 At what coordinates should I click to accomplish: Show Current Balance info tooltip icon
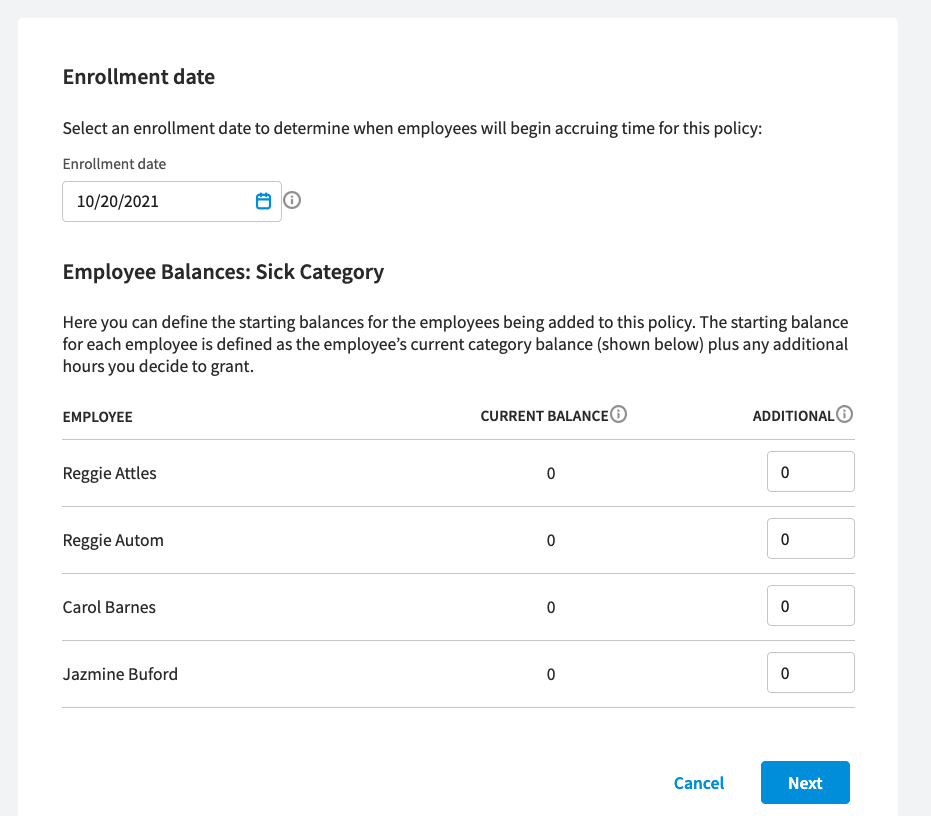point(618,414)
